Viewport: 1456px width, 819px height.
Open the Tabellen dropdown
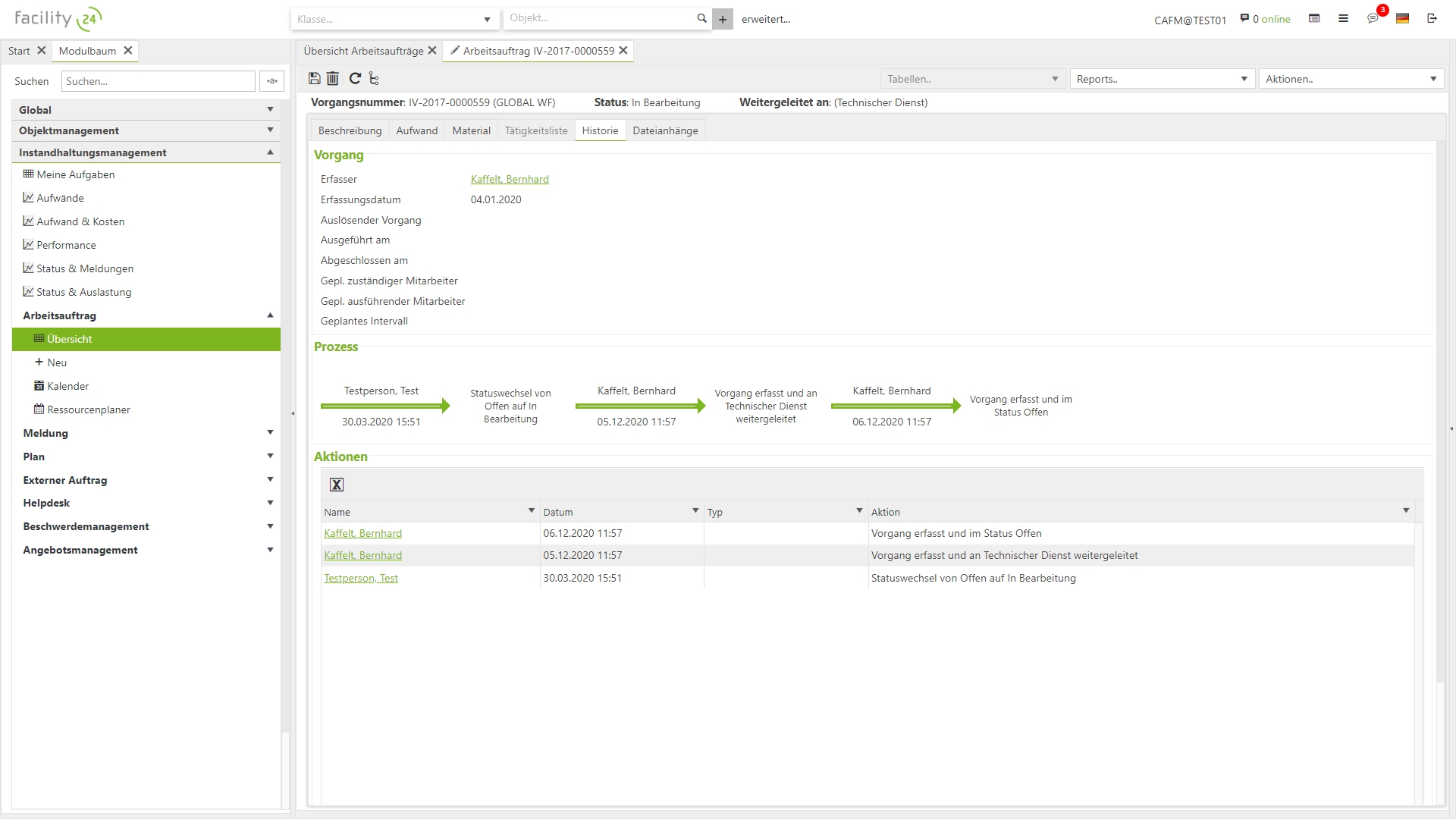972,79
